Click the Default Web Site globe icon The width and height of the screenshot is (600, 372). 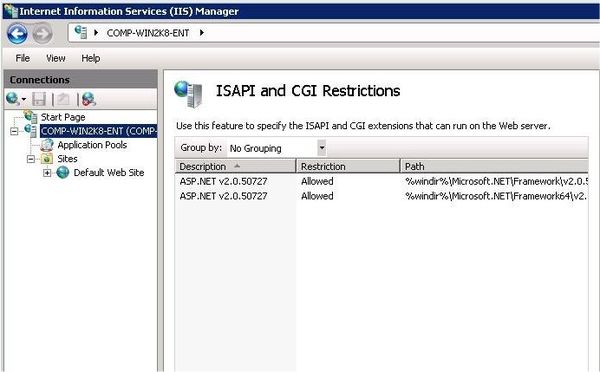[63, 173]
